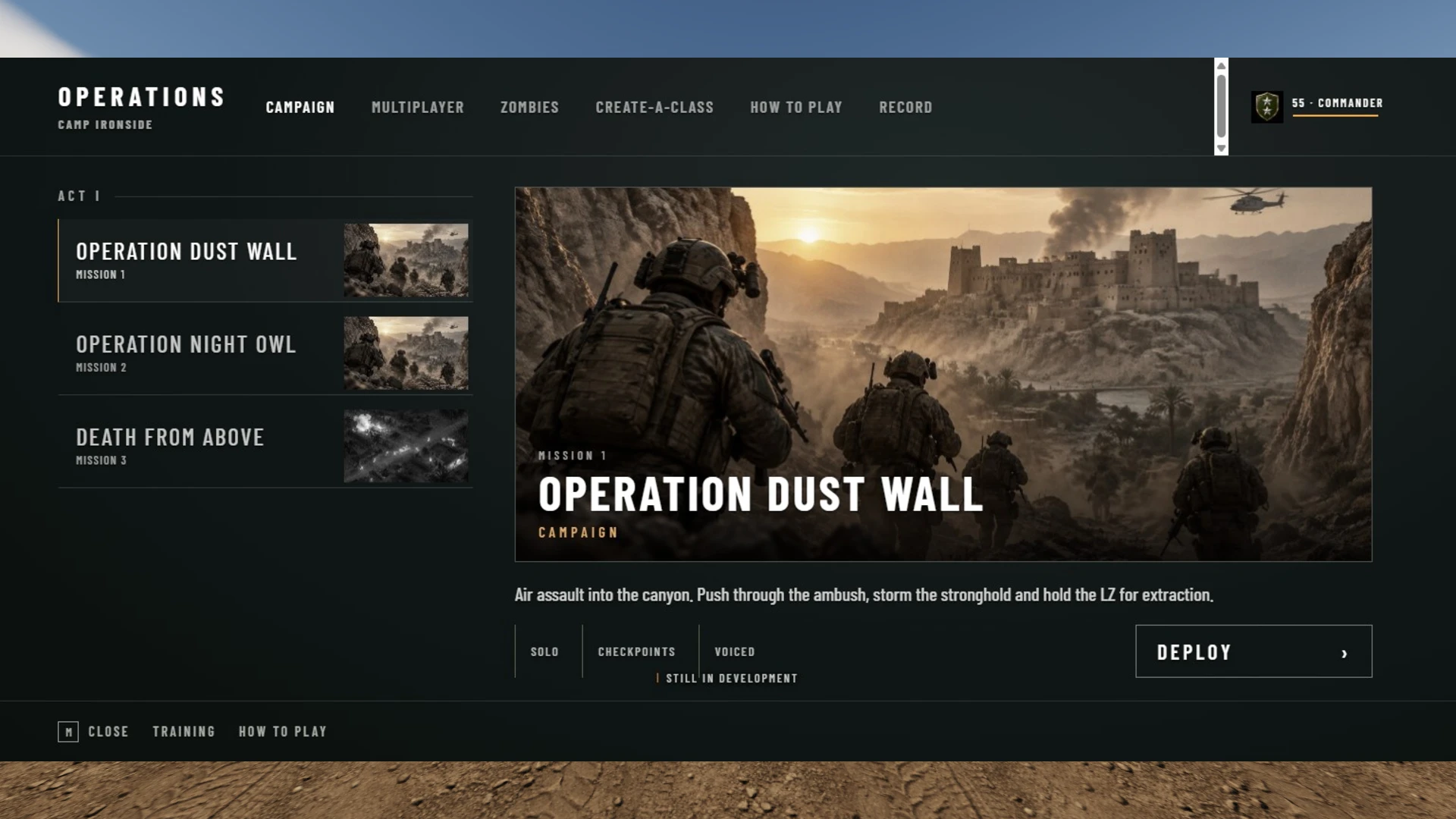Click the orange Campaign label under the hero title

click(x=579, y=533)
